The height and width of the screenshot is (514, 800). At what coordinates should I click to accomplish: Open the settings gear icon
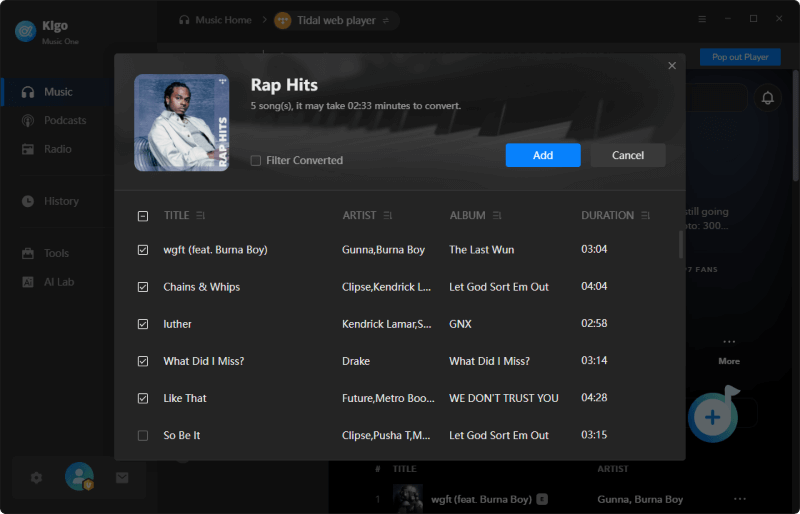(37, 478)
